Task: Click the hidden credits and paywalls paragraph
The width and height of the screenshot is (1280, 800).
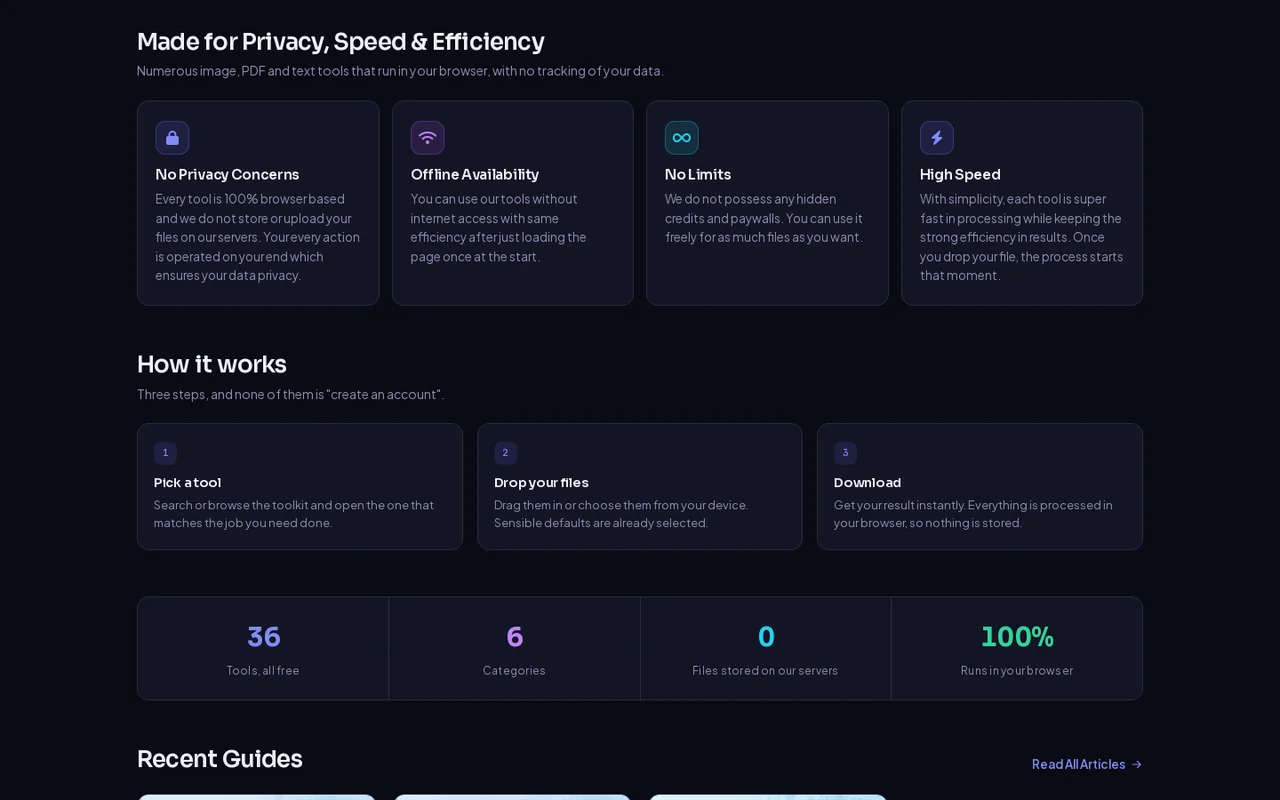Action: [x=764, y=218]
